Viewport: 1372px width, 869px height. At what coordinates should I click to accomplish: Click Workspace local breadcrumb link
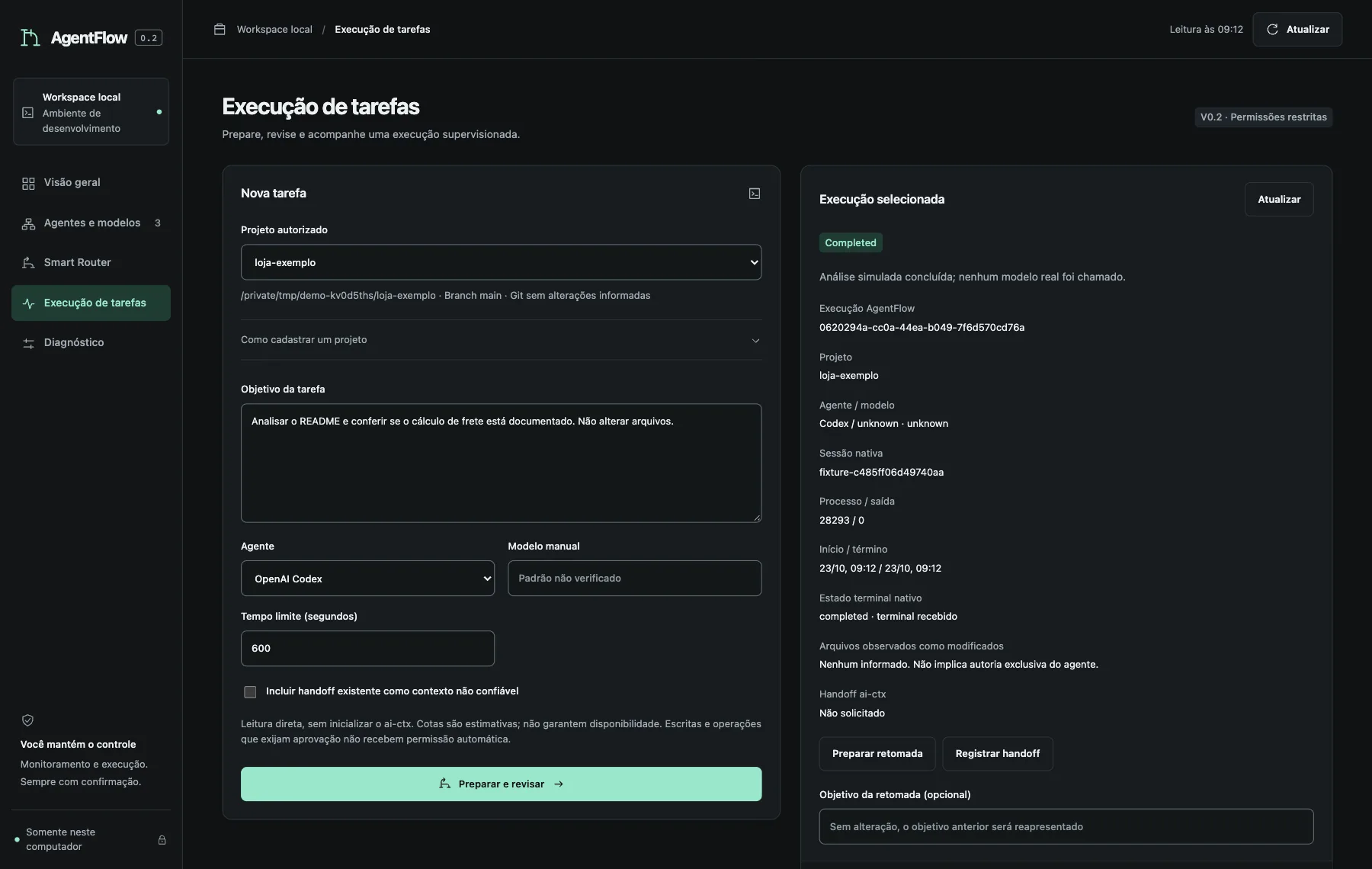tap(274, 29)
